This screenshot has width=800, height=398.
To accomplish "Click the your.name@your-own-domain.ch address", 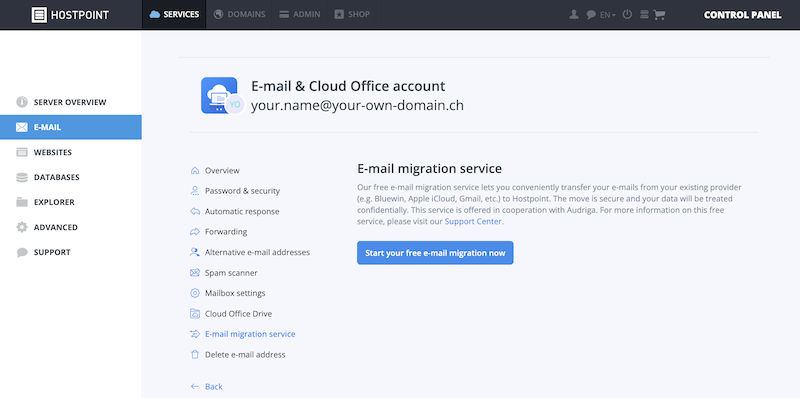I will pyautogui.click(x=357, y=106).
